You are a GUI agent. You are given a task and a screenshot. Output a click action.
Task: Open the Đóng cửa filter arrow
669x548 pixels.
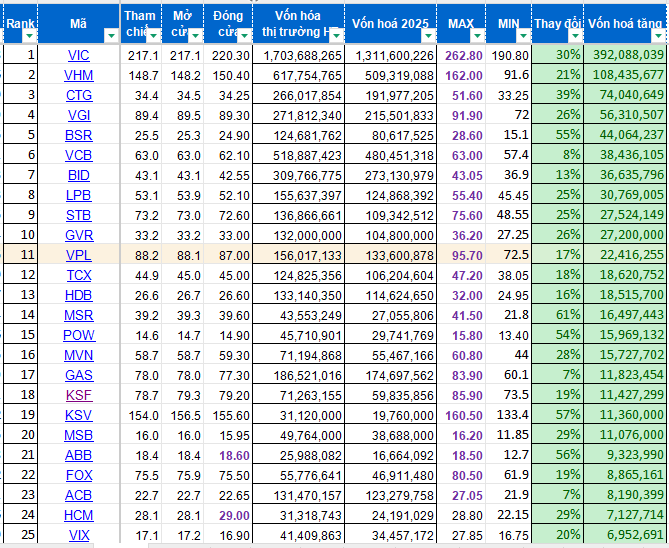point(244,36)
